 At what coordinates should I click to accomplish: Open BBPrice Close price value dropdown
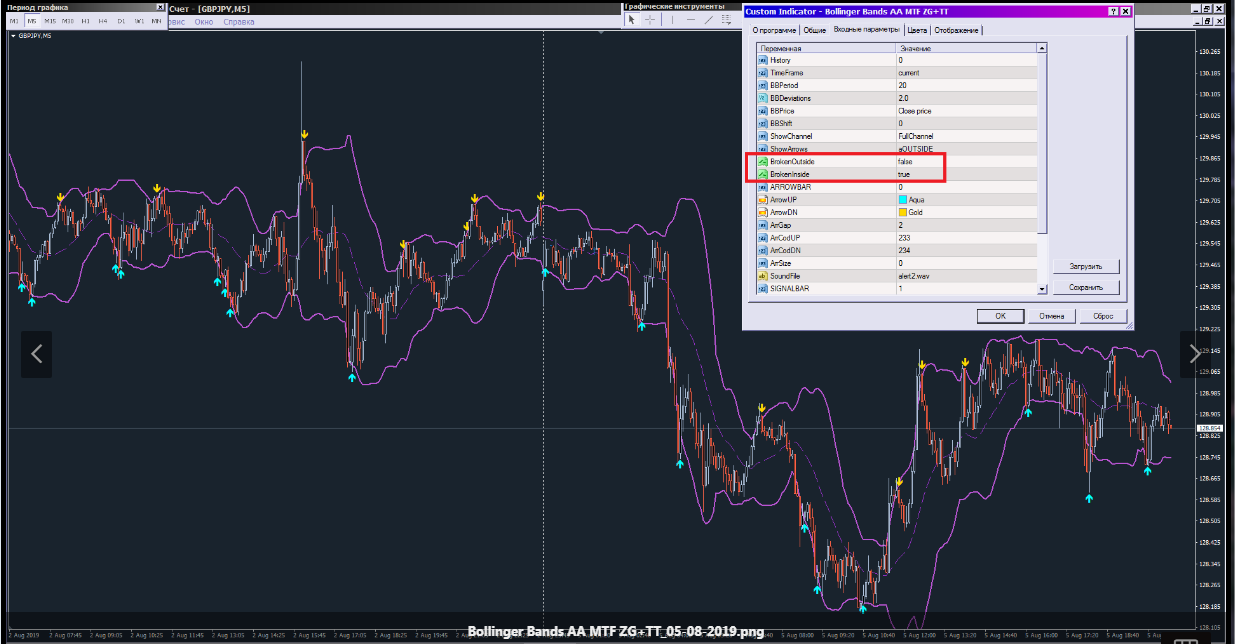[x=965, y=111]
